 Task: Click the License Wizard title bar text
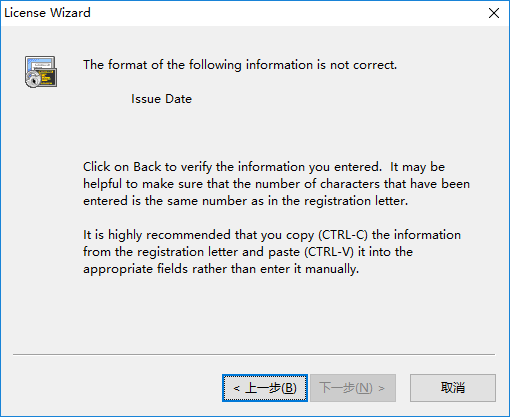point(47,13)
